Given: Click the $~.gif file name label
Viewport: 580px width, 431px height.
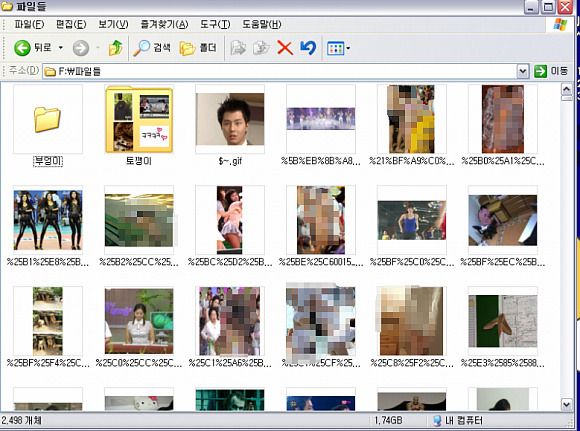Looking at the screenshot, I should coord(230,161).
